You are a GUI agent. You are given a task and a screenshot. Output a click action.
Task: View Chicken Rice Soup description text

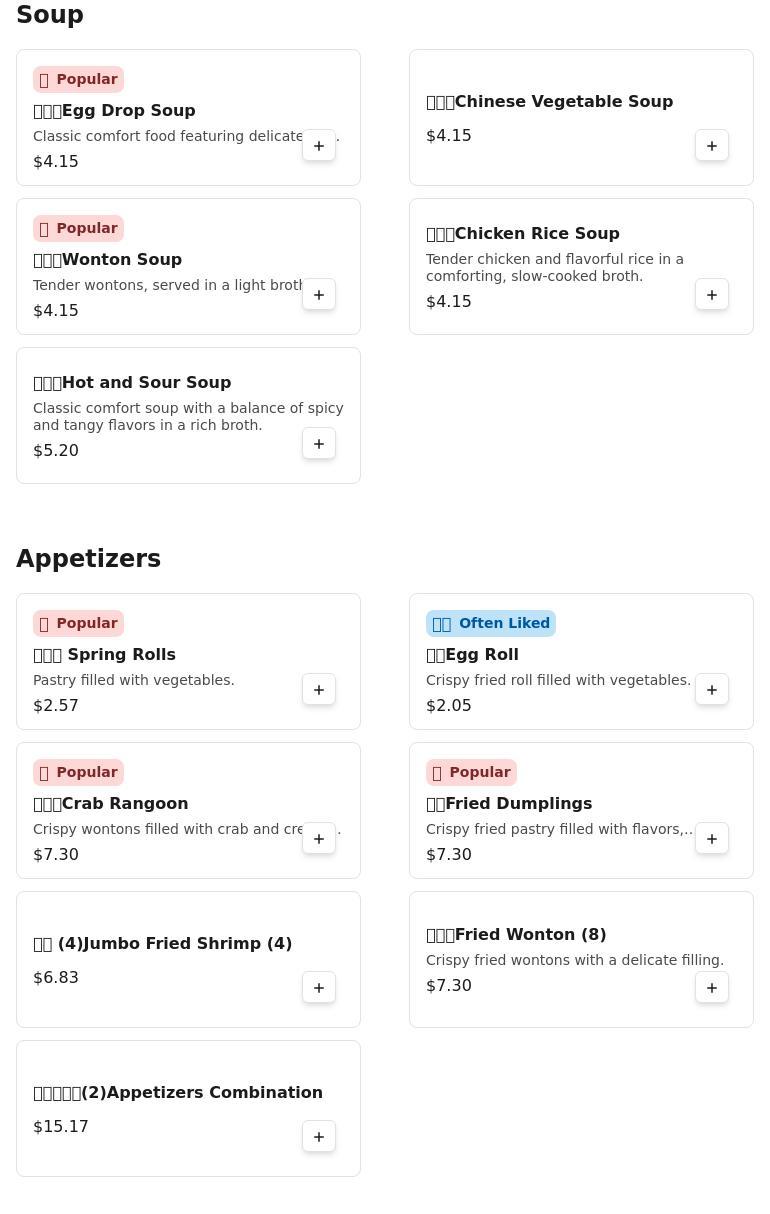[555, 268]
